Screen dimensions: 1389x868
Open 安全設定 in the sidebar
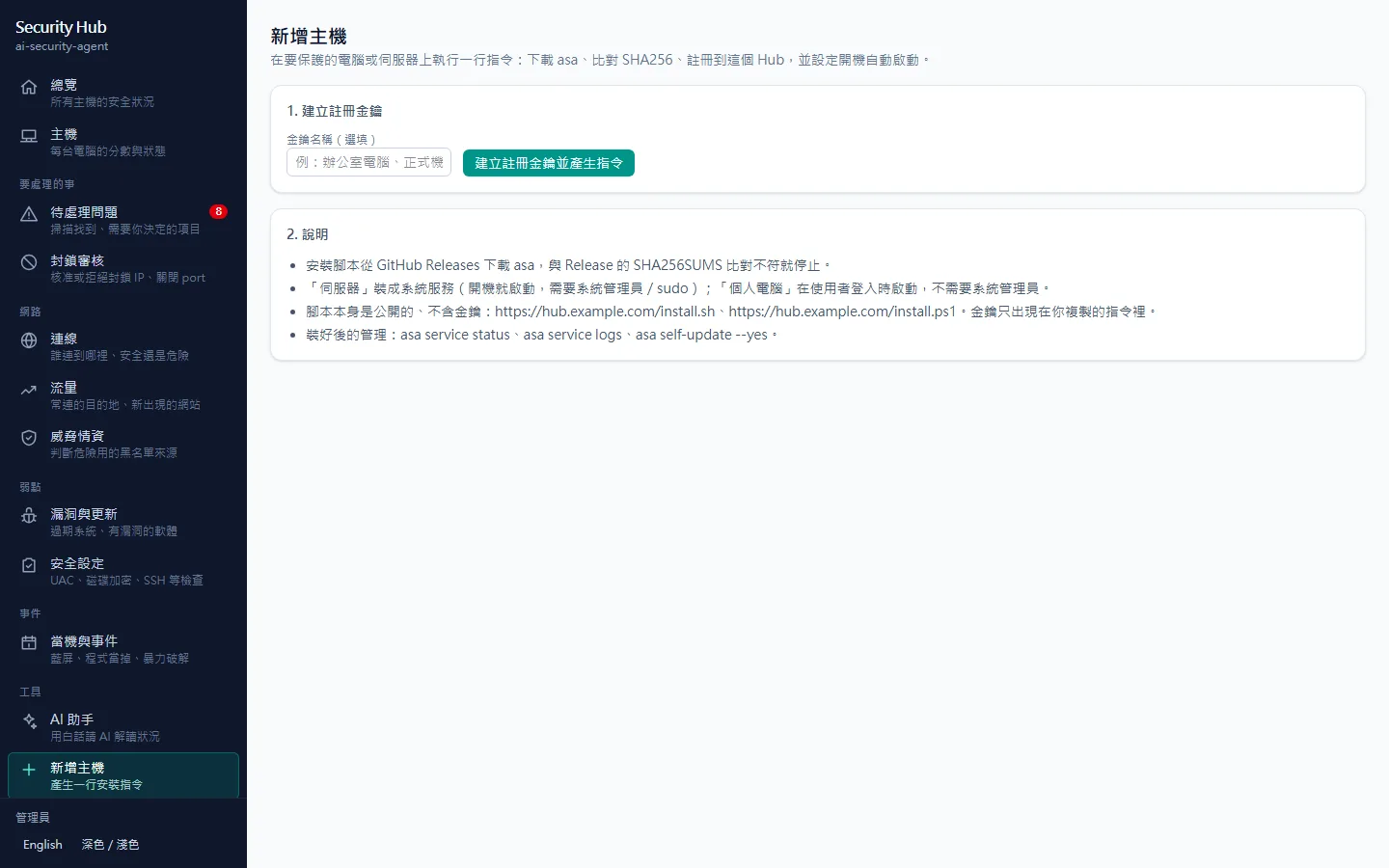point(123,571)
